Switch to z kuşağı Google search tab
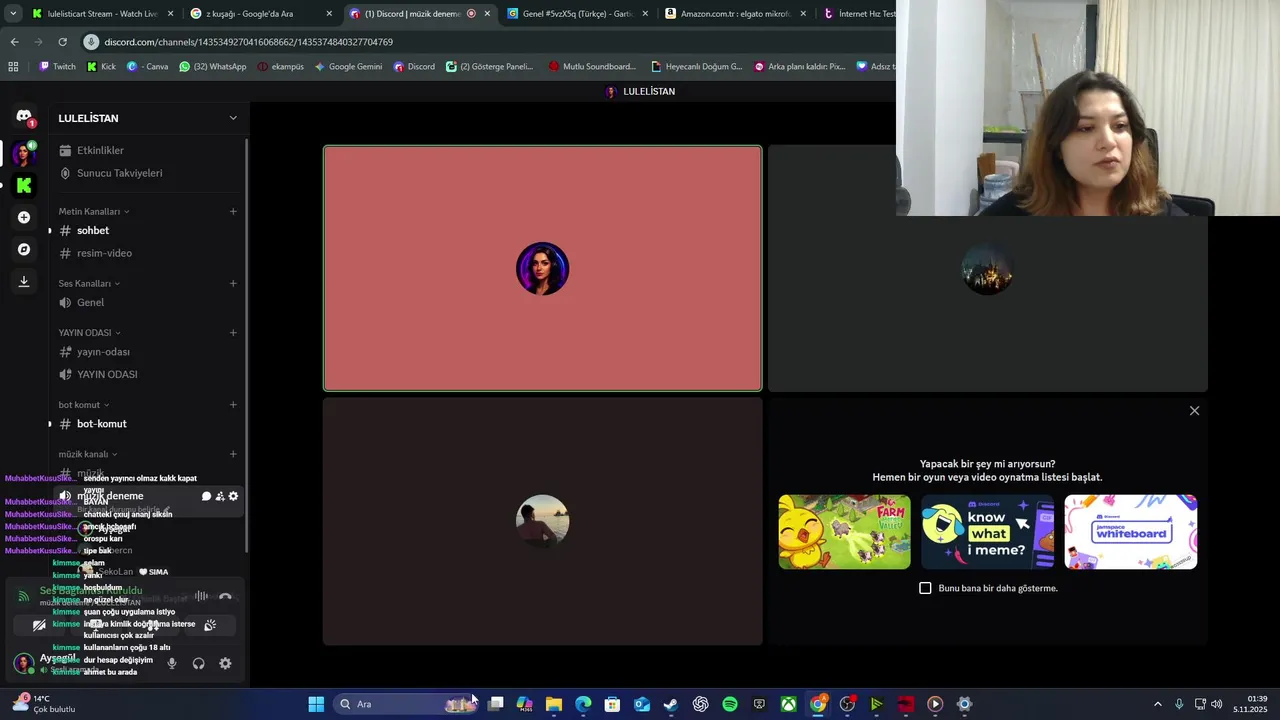Viewport: 1280px width, 720px height. point(261,14)
